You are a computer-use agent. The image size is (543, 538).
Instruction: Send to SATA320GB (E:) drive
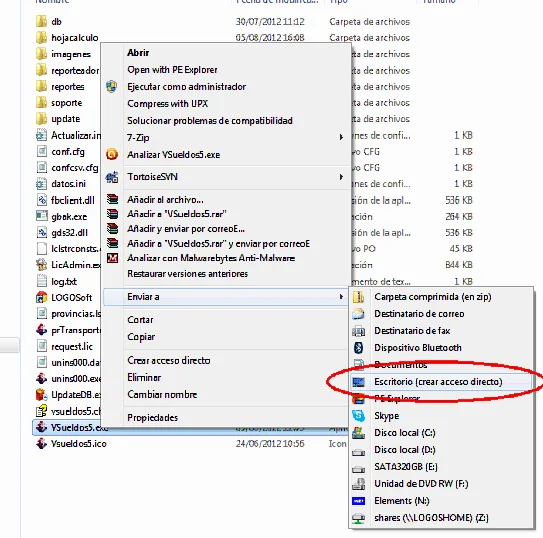[x=406, y=467]
